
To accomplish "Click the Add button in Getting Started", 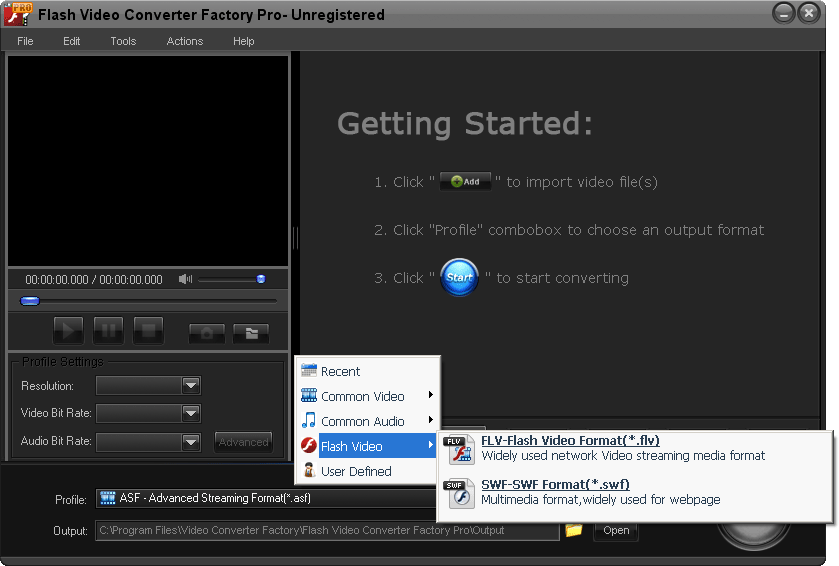I will click(x=465, y=181).
